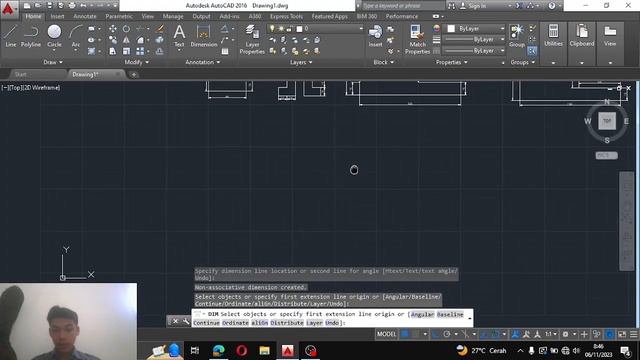Screen dimensions: 640x360
Task: Click the Offset tool icon
Action: [x=160, y=51]
